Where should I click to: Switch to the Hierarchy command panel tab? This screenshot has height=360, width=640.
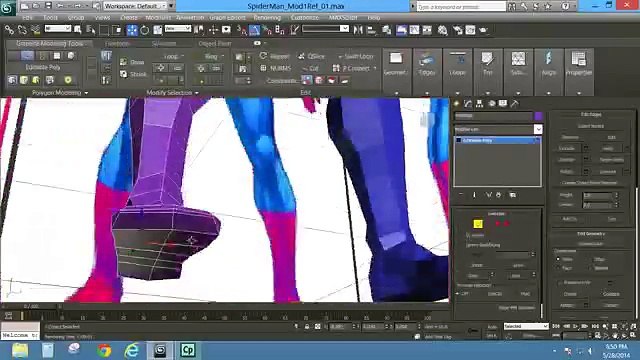[480, 104]
